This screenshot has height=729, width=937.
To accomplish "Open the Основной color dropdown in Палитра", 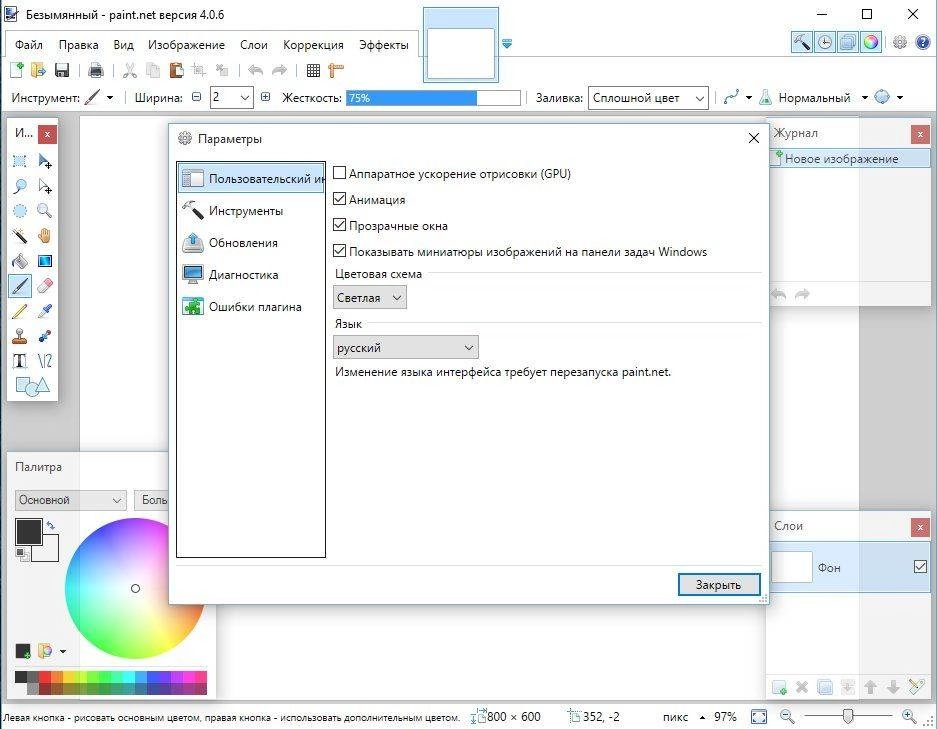I will point(71,500).
